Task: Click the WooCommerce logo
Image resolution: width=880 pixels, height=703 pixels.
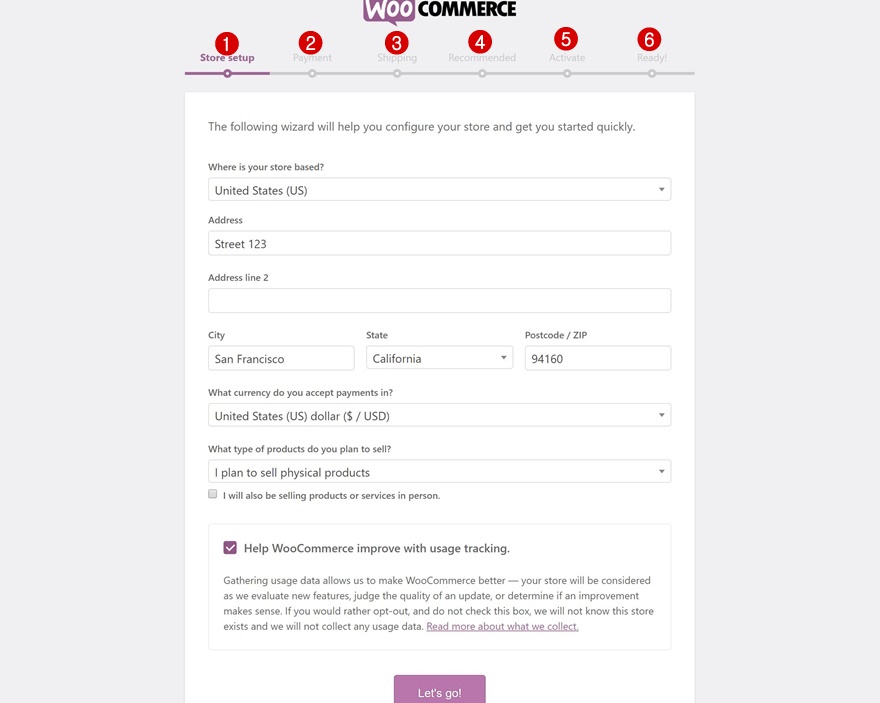Action: pos(440,11)
